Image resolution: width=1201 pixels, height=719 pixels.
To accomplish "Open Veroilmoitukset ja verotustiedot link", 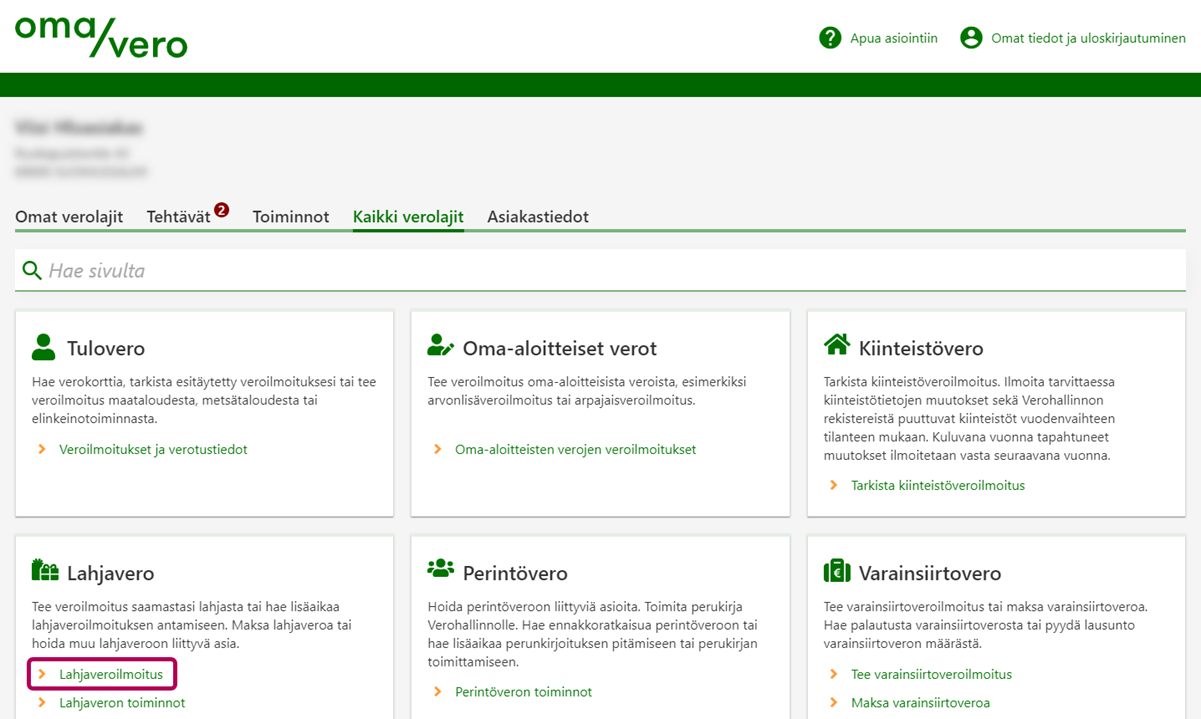I will pyautogui.click(x=153, y=450).
